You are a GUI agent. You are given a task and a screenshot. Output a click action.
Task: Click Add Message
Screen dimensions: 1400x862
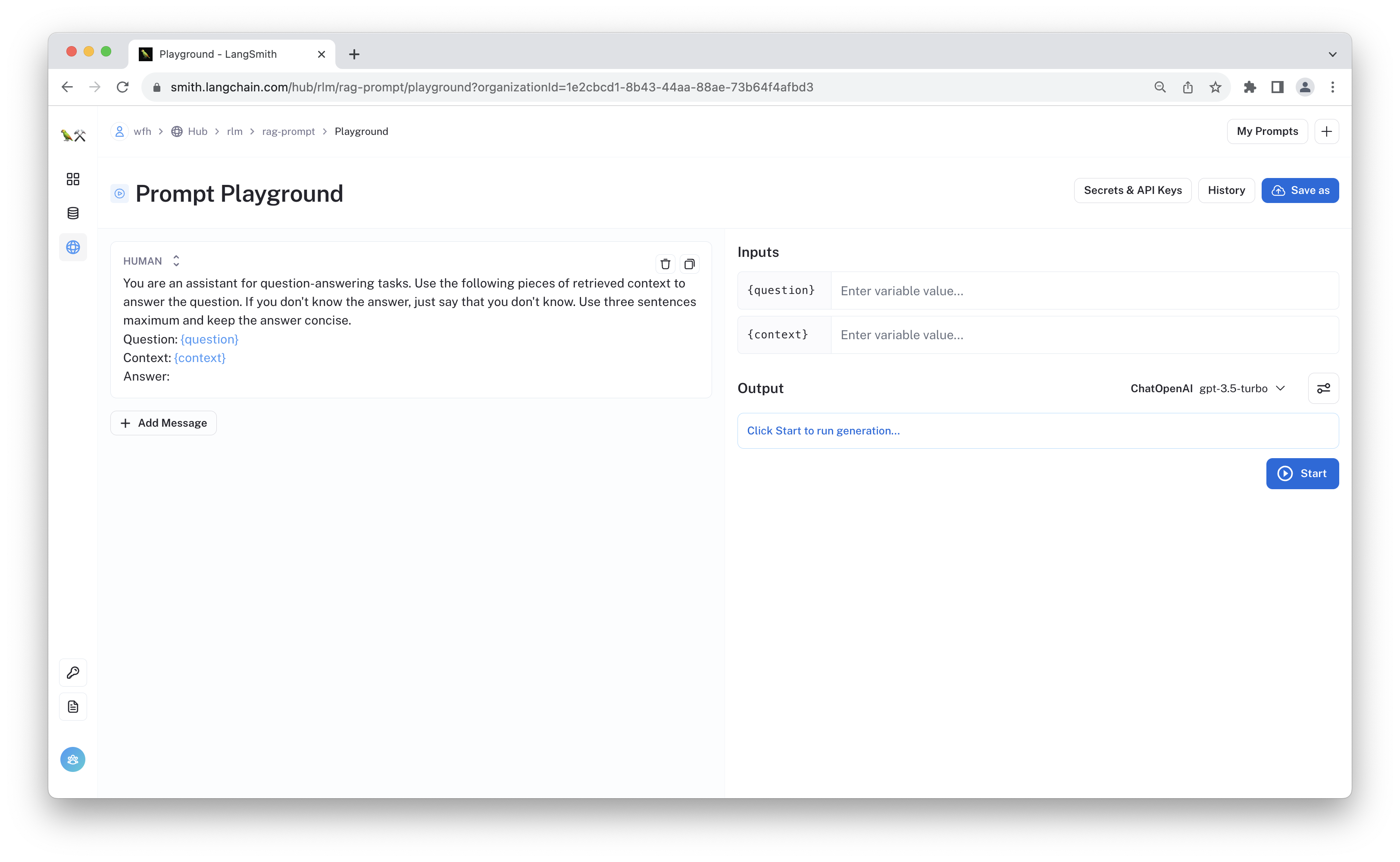point(164,423)
